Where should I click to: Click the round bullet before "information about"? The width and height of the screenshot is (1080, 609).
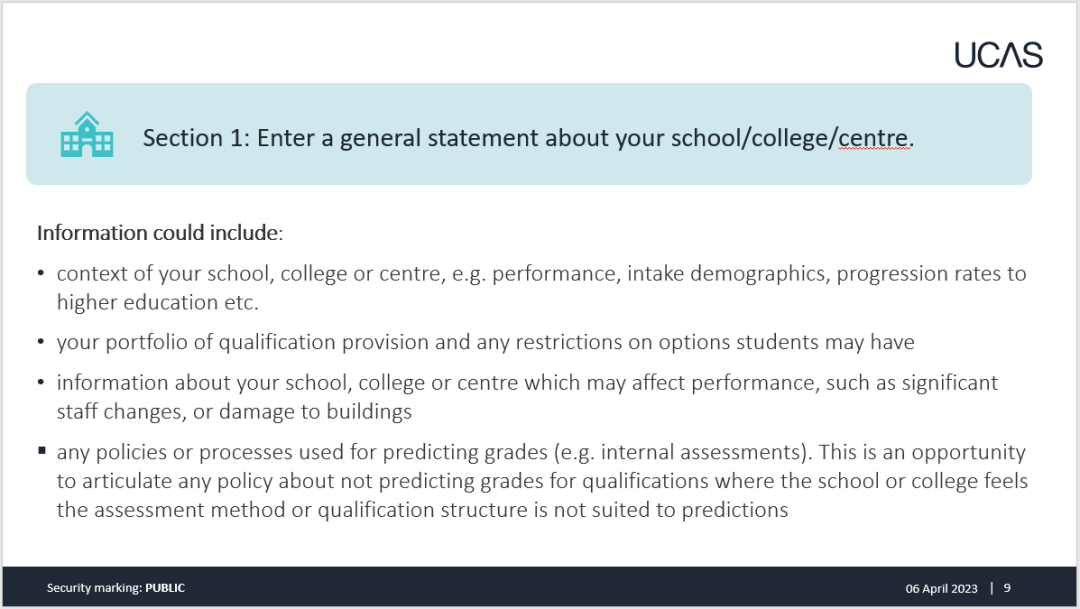(41, 383)
